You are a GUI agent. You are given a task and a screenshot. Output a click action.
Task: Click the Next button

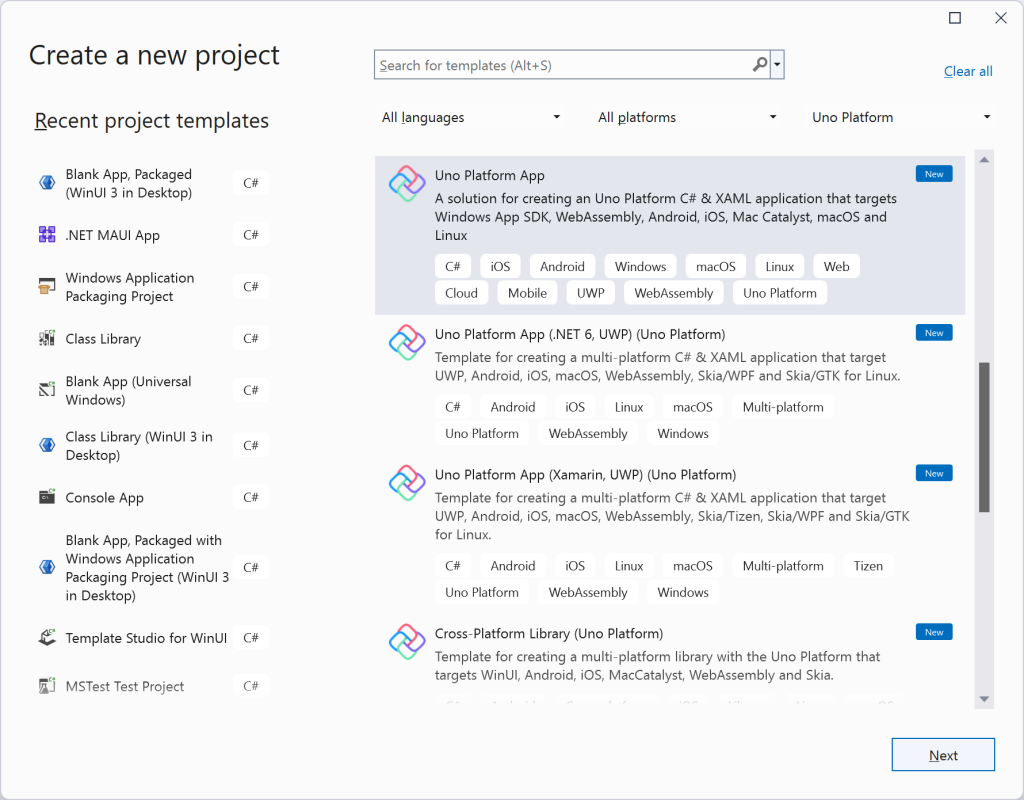[942, 754]
